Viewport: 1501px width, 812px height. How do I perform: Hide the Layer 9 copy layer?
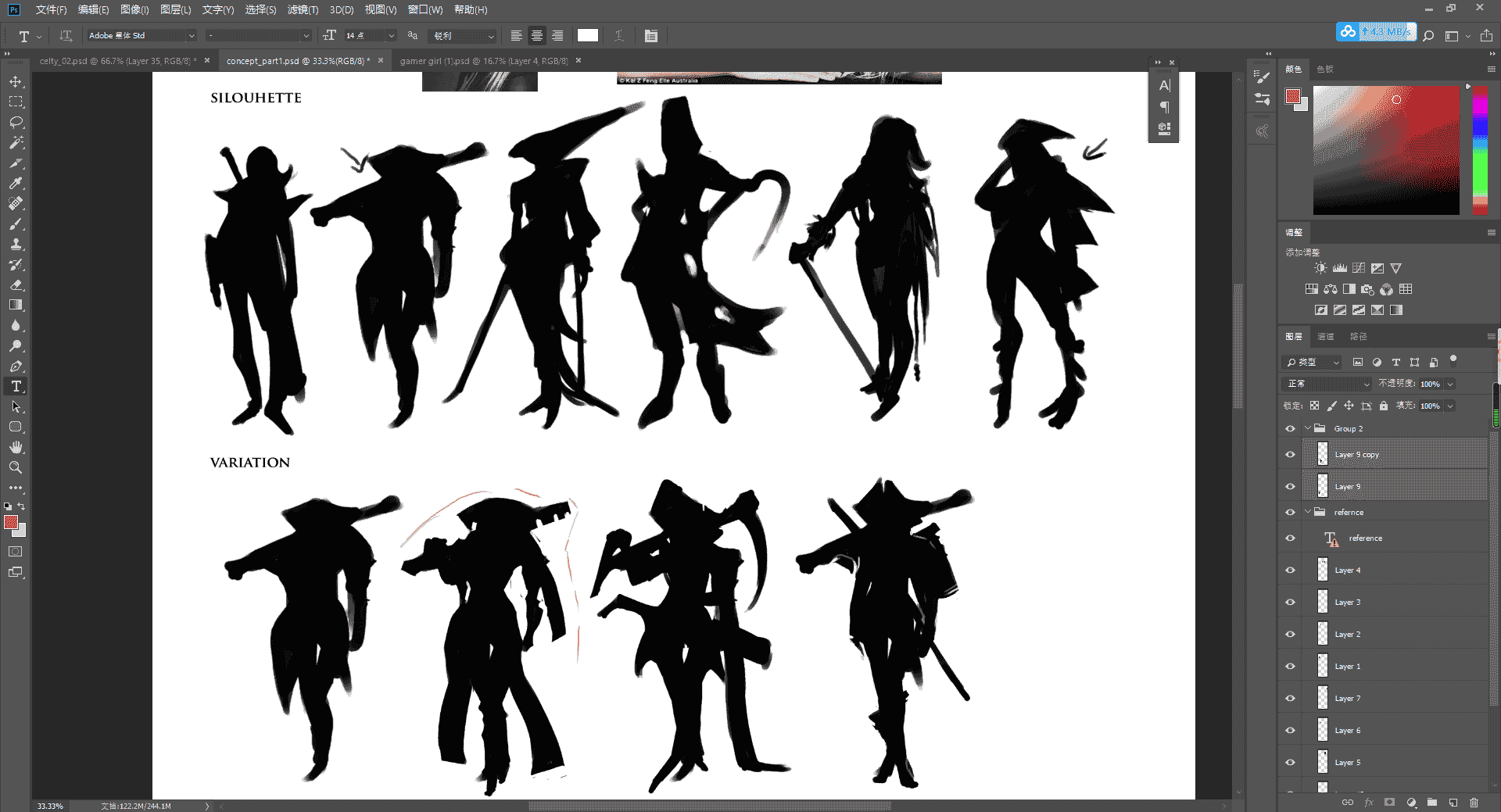pos(1290,455)
